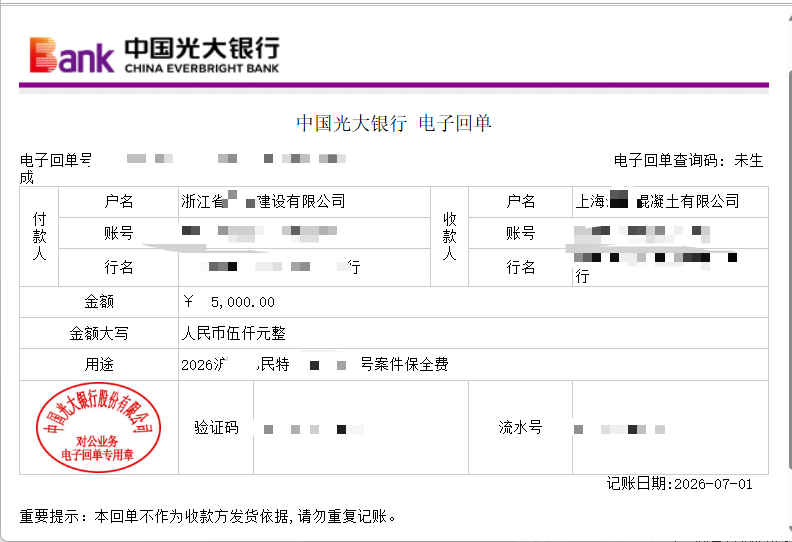This screenshot has height=542, width=792.
Task: Click the 金额 label cell
Action: click(99, 302)
